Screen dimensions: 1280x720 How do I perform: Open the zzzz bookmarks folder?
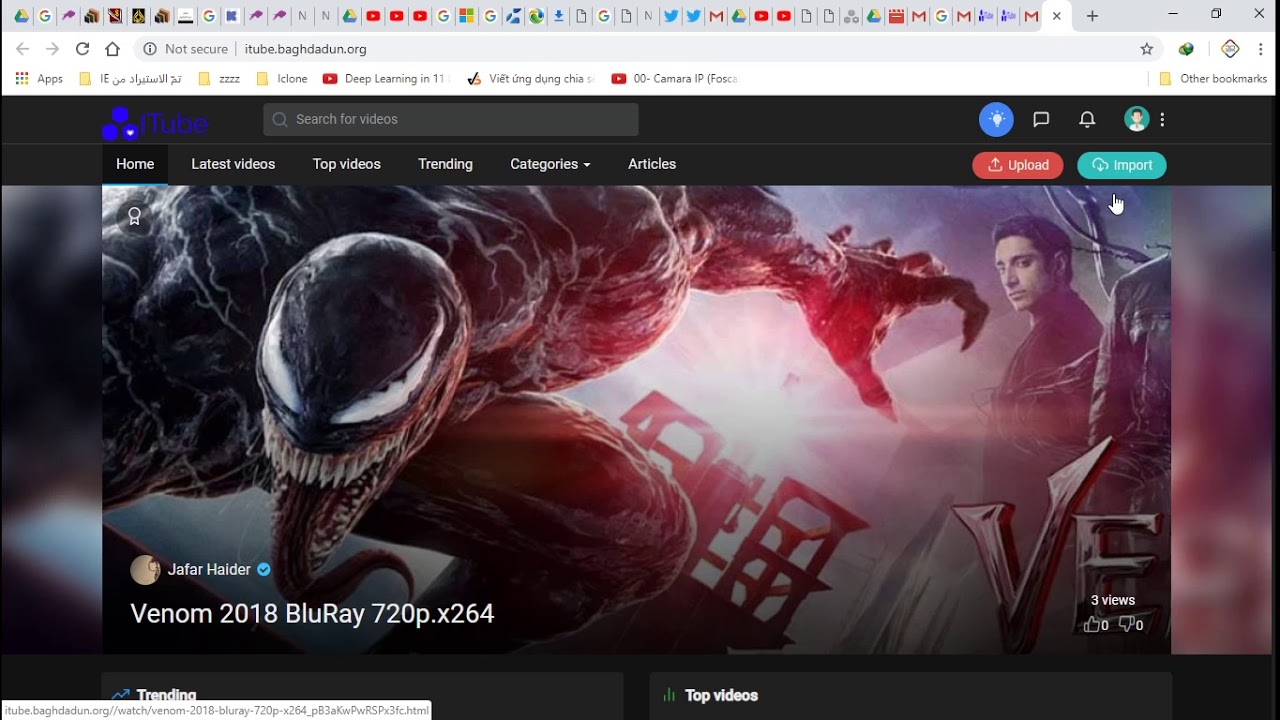pos(219,78)
